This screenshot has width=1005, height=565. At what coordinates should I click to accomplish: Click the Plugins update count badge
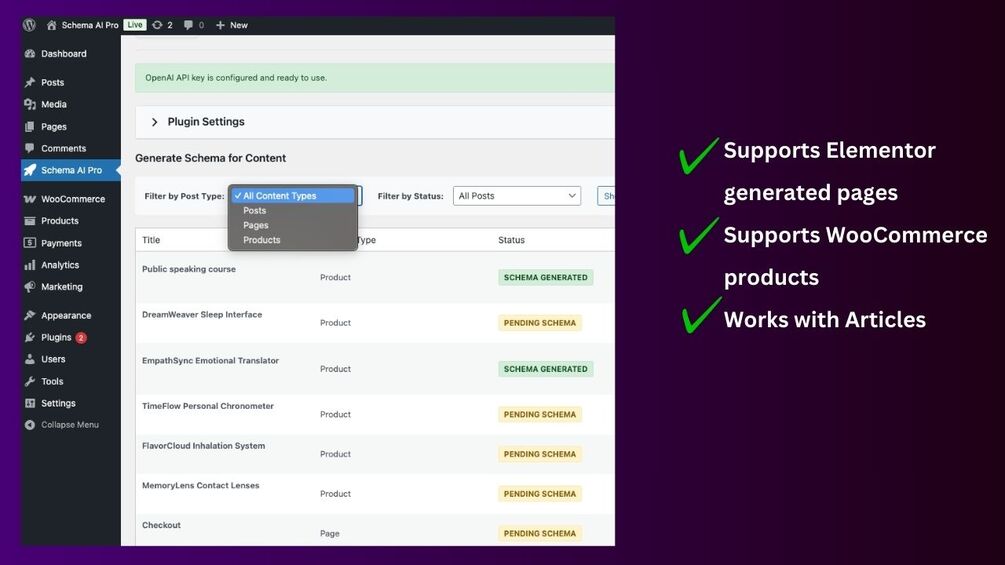coord(81,338)
